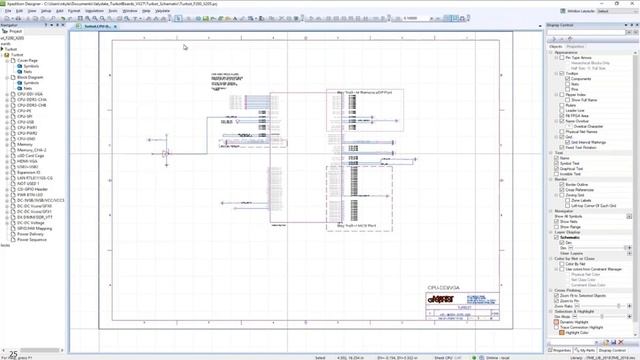
Task: Toggle the Border Outline checkbox
Action: [562, 184]
